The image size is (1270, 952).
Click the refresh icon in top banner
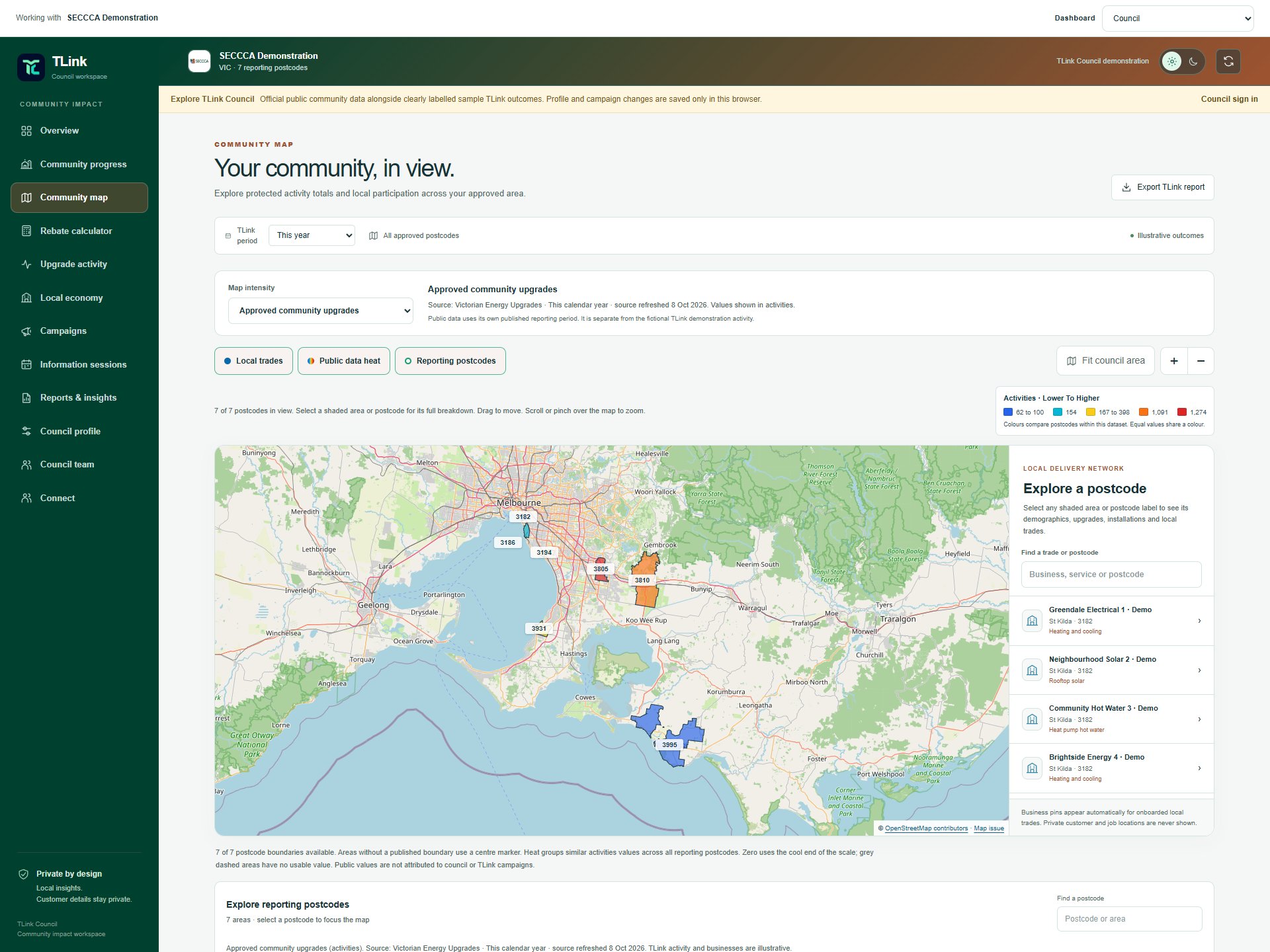[x=1228, y=61]
